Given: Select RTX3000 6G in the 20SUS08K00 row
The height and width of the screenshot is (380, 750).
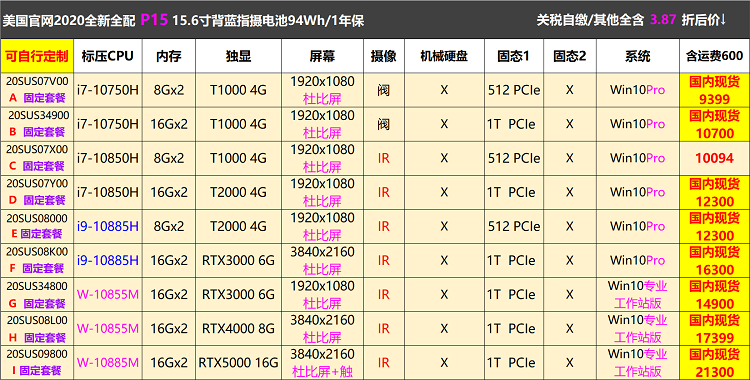Looking at the screenshot, I should point(238,260).
